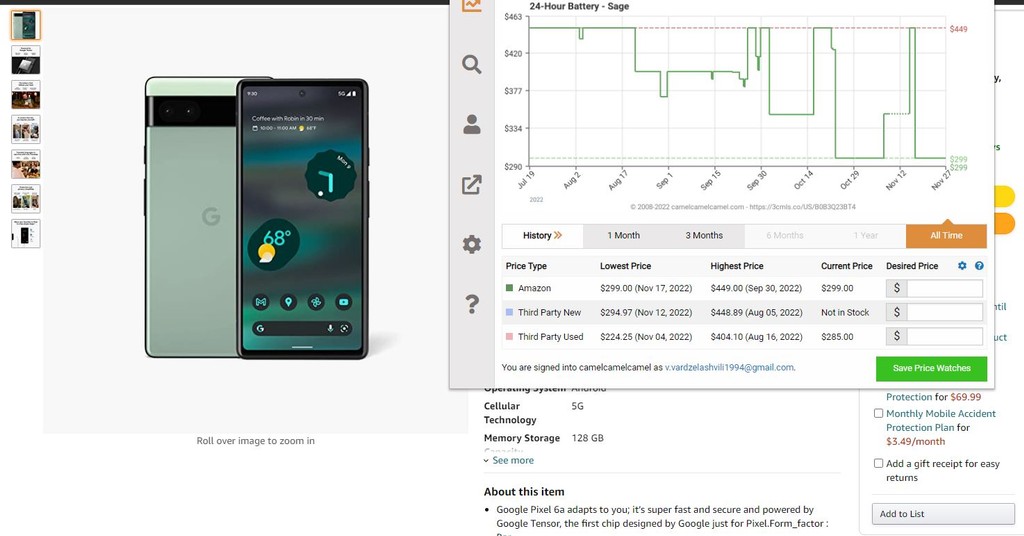
Task: Check Monthly Mobile Accident Protection Plan box
Action: coord(878,413)
